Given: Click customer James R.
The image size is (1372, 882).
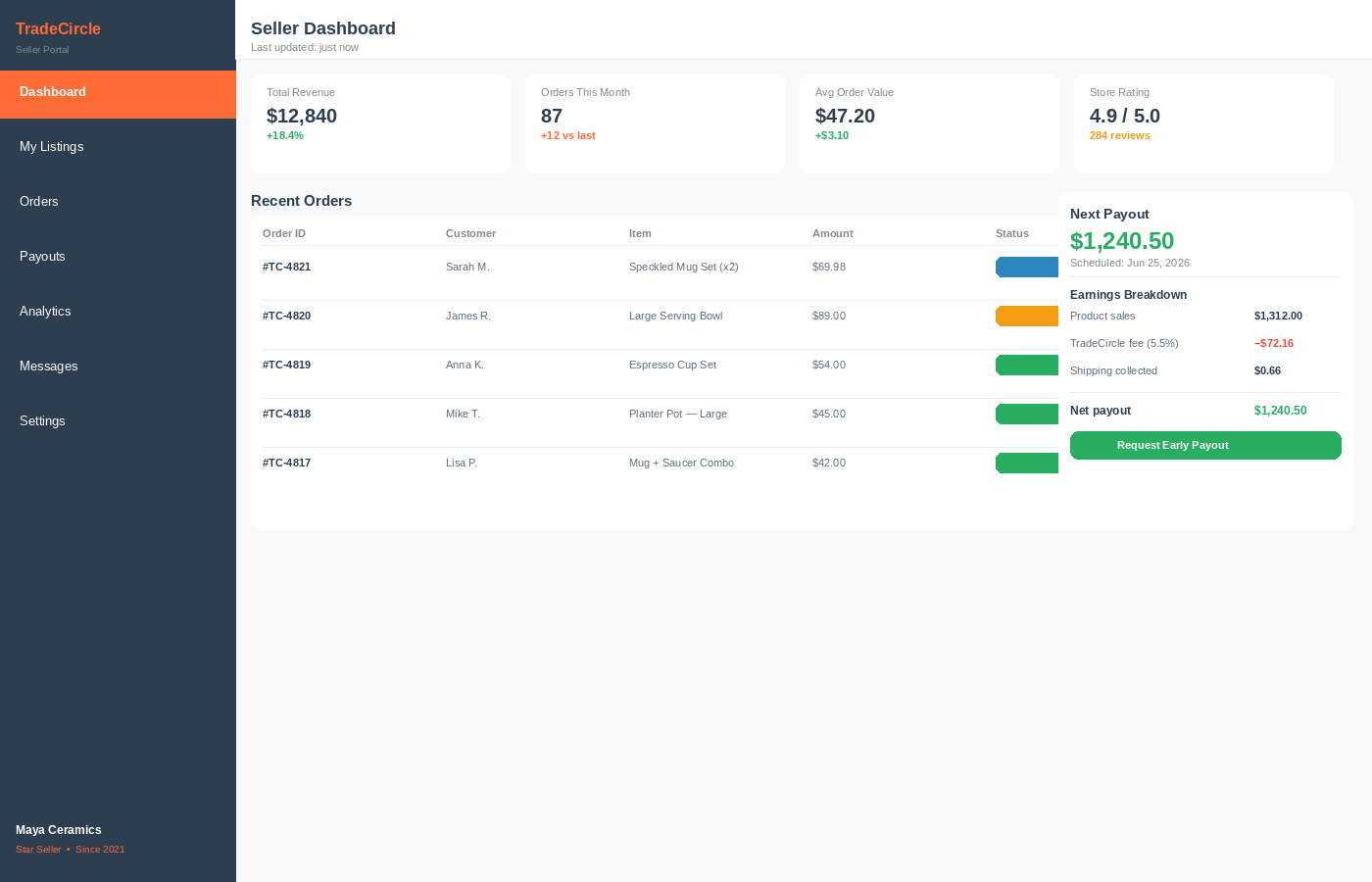Looking at the screenshot, I should pos(468,316).
